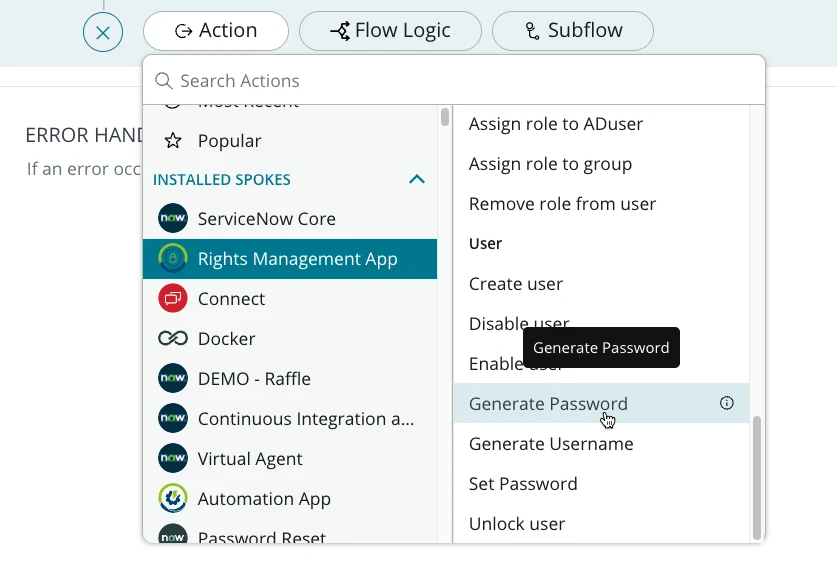
Task: Collapse the Installed Spokes section
Action: pos(417,179)
